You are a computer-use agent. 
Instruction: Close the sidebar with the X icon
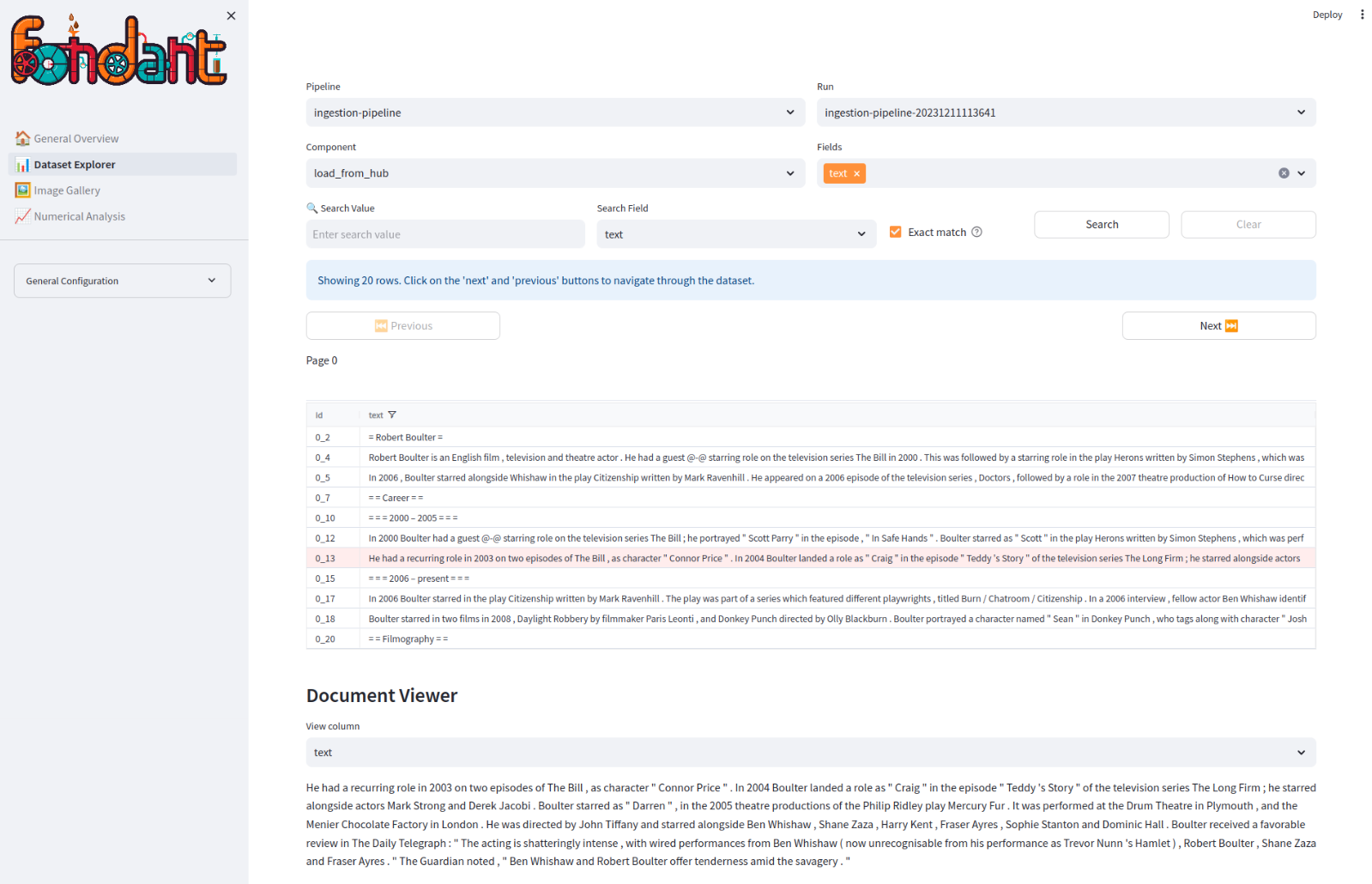(231, 15)
